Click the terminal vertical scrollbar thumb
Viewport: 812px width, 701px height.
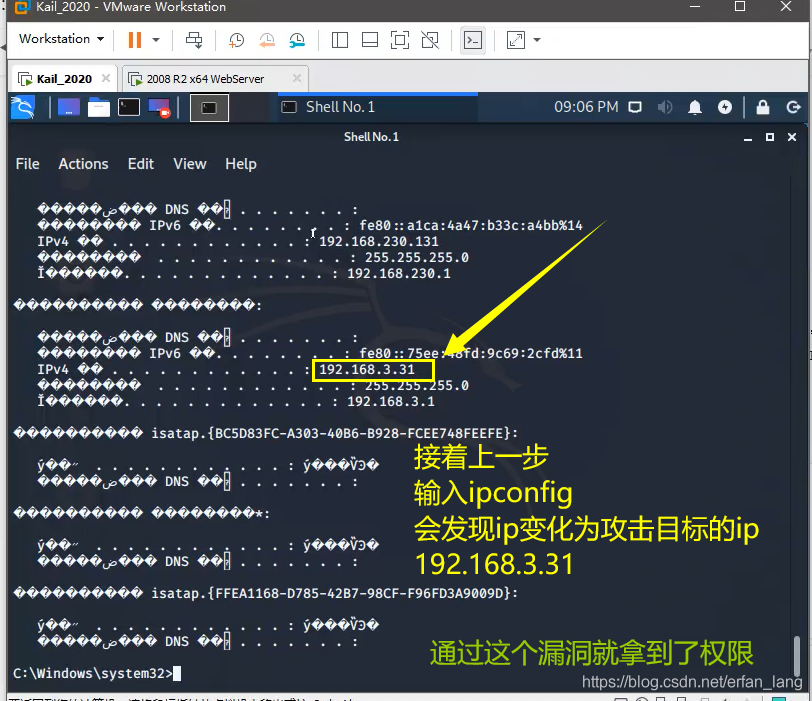pyautogui.click(x=797, y=656)
